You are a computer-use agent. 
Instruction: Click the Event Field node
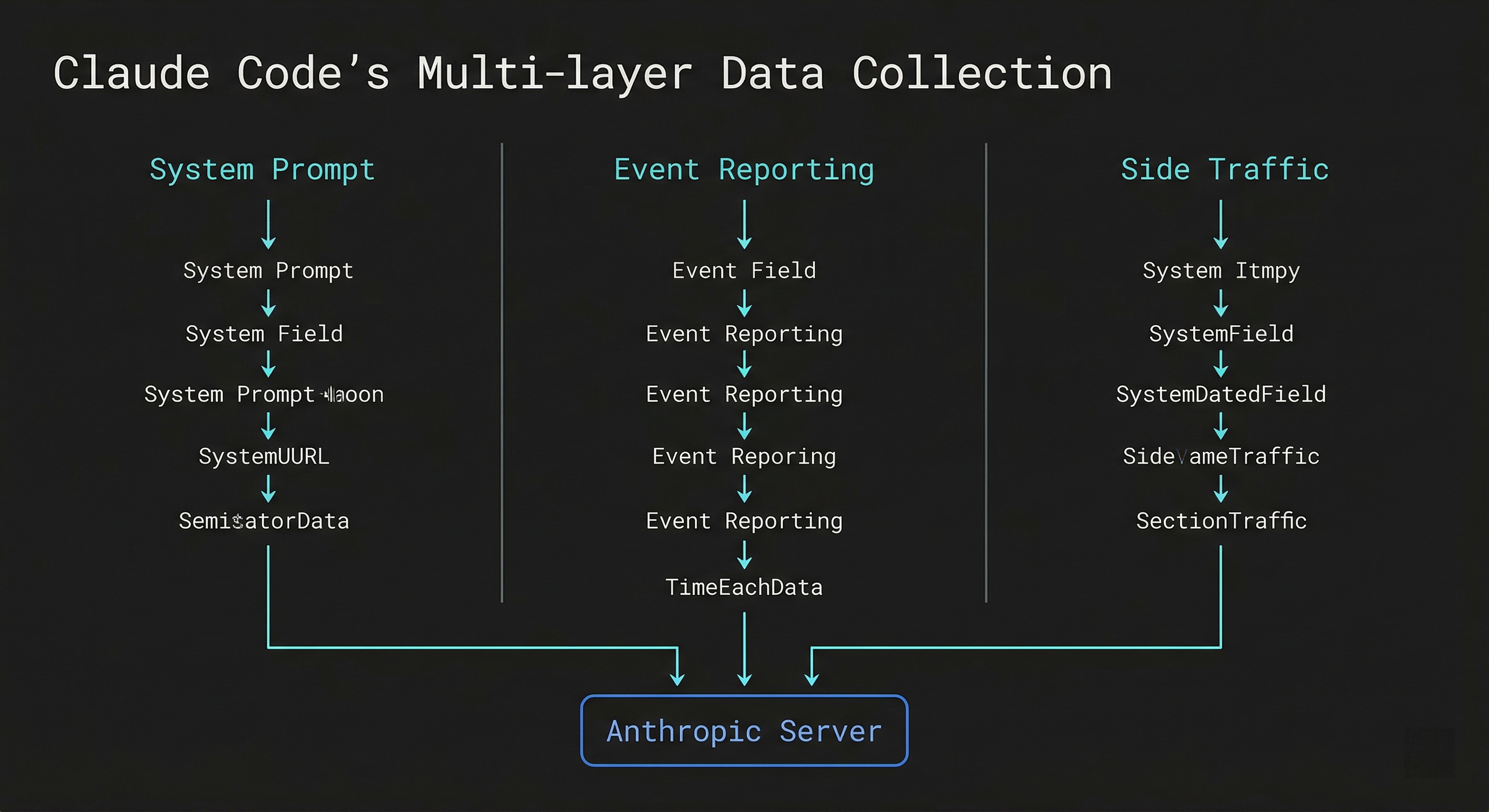(x=744, y=271)
